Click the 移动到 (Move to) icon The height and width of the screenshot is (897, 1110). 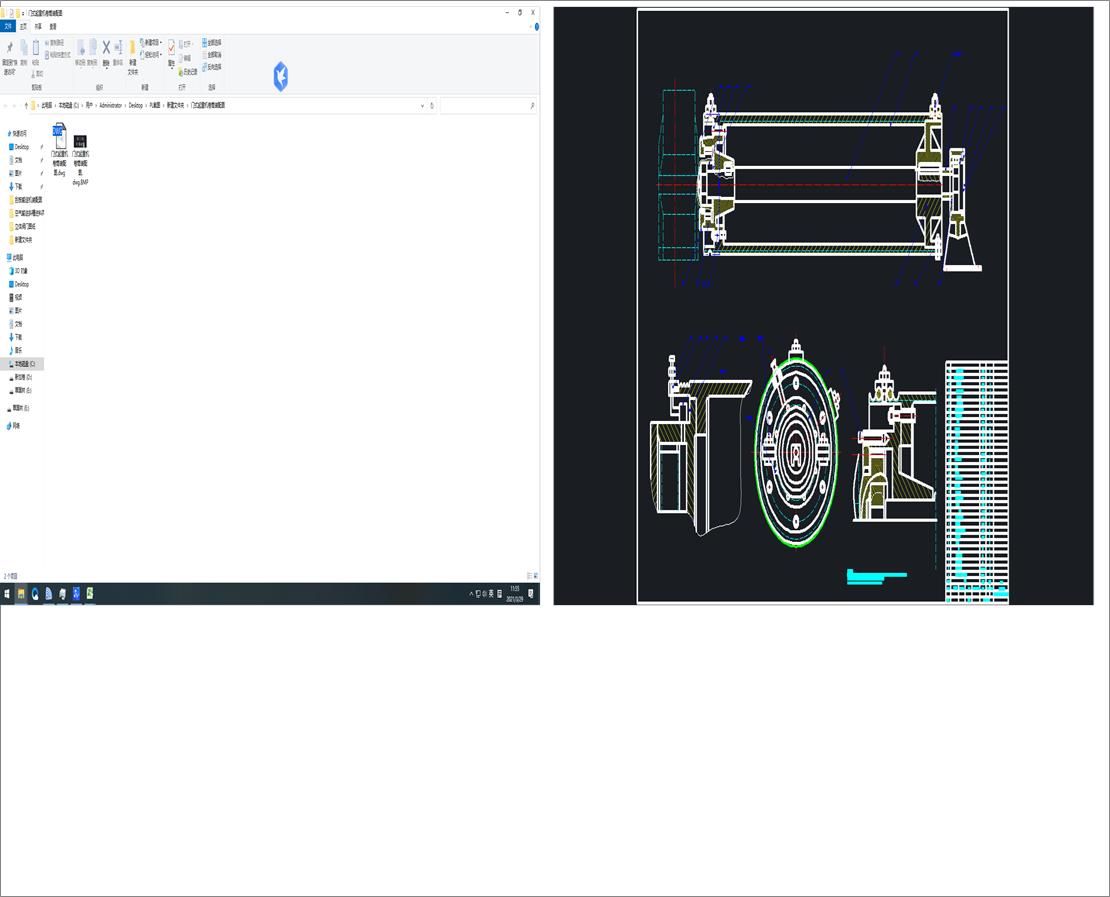pyautogui.click(x=81, y=48)
